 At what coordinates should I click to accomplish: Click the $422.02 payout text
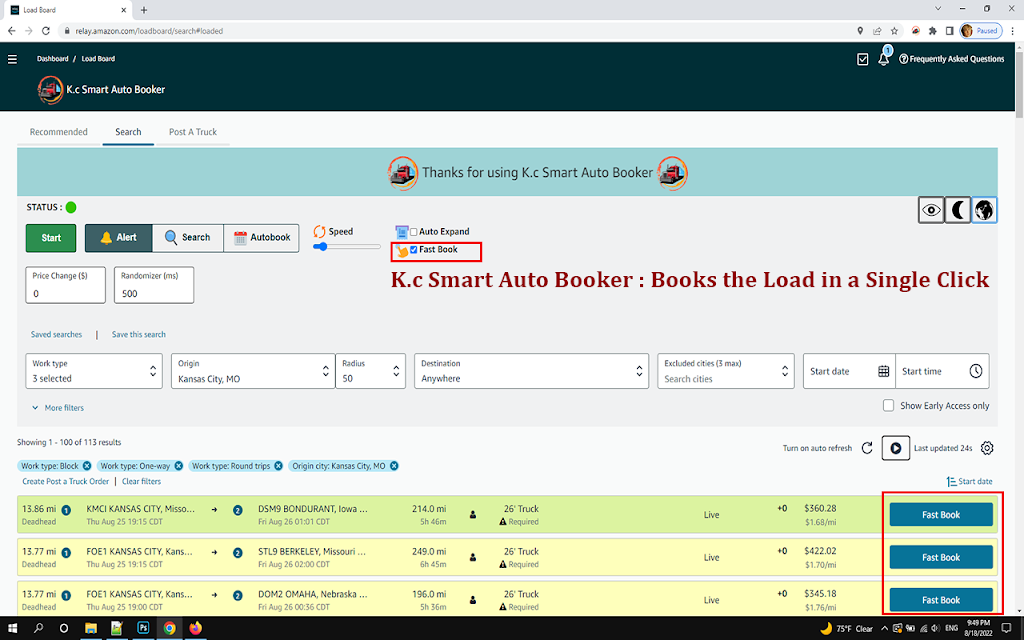click(x=820, y=551)
